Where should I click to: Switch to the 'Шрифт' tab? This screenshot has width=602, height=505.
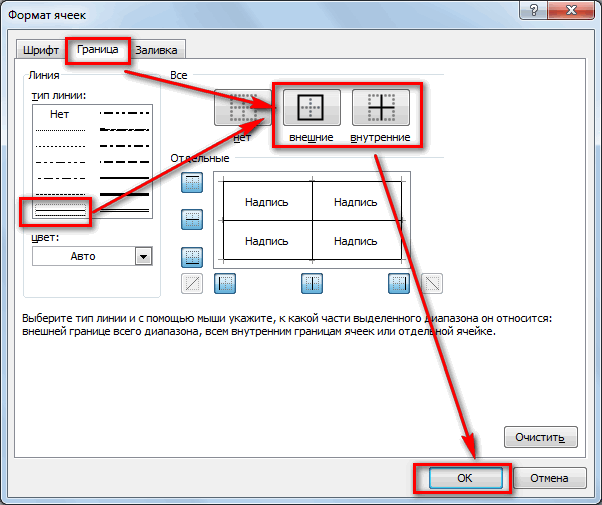click(x=41, y=50)
